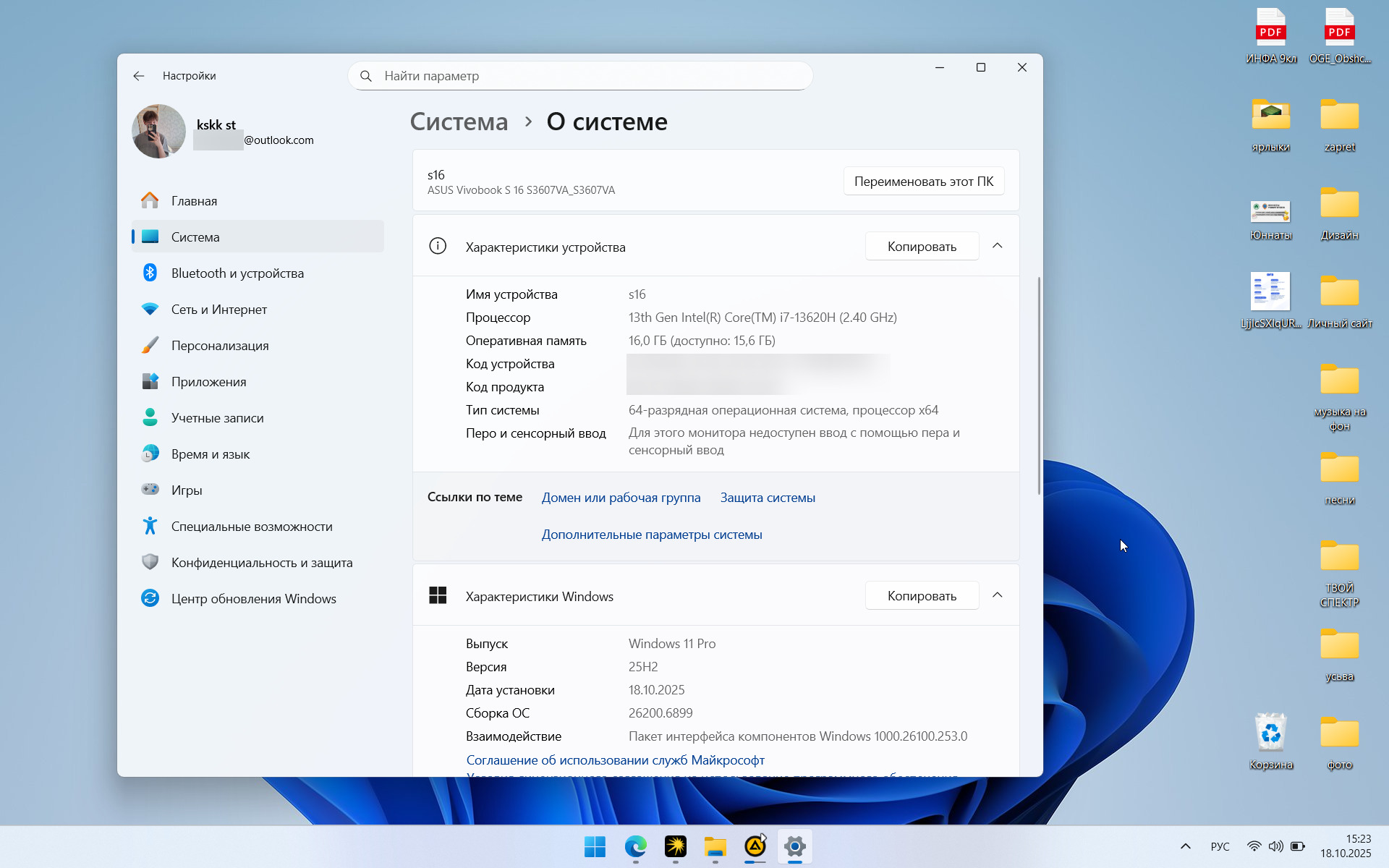
Task: Go to Приложения settings page
Action: click(208, 382)
